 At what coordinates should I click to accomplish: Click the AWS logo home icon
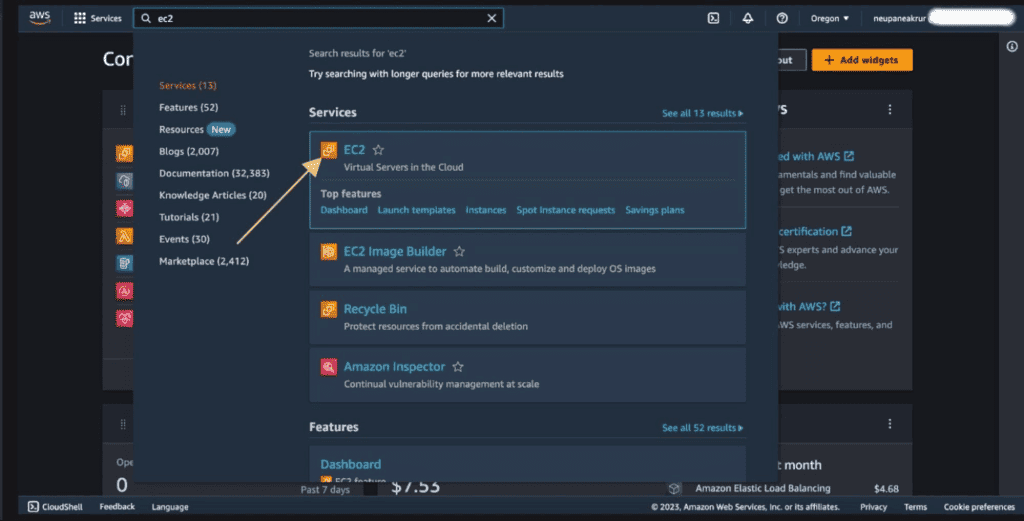pyautogui.click(x=40, y=18)
